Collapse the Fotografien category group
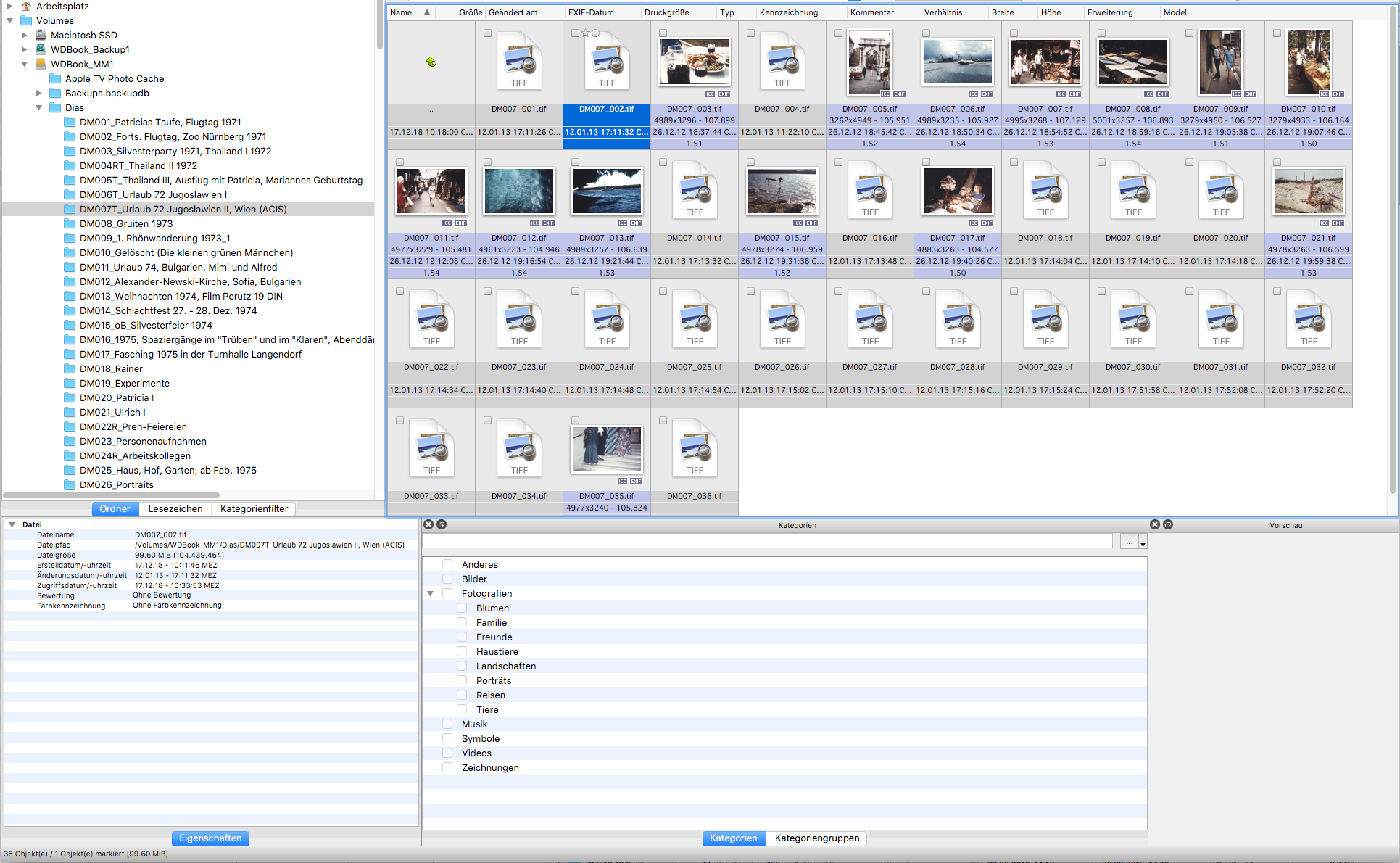Screen dimensions: 1400x863 [x=431, y=593]
